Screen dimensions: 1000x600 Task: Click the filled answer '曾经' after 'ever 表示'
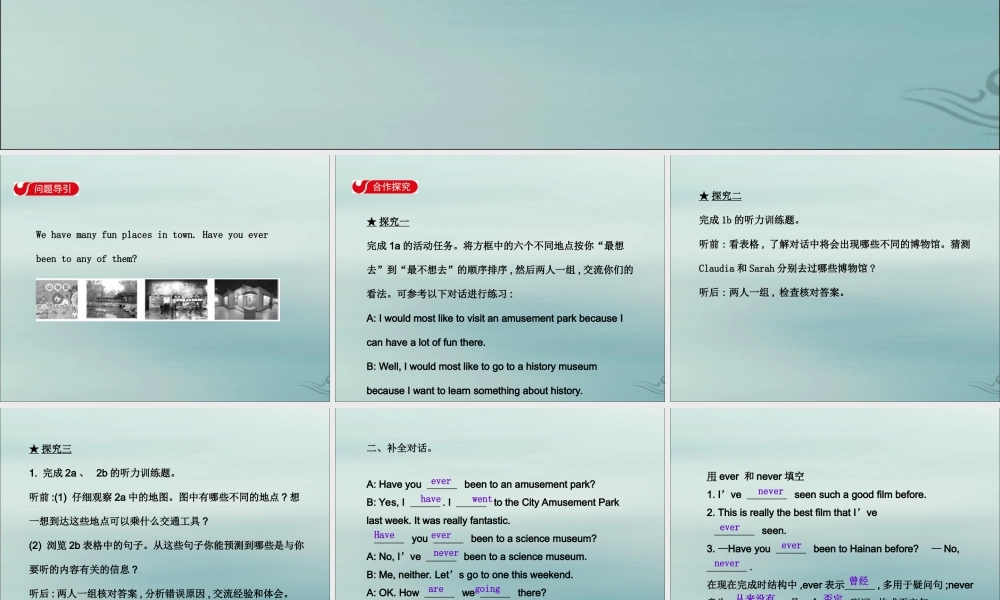coord(859,581)
